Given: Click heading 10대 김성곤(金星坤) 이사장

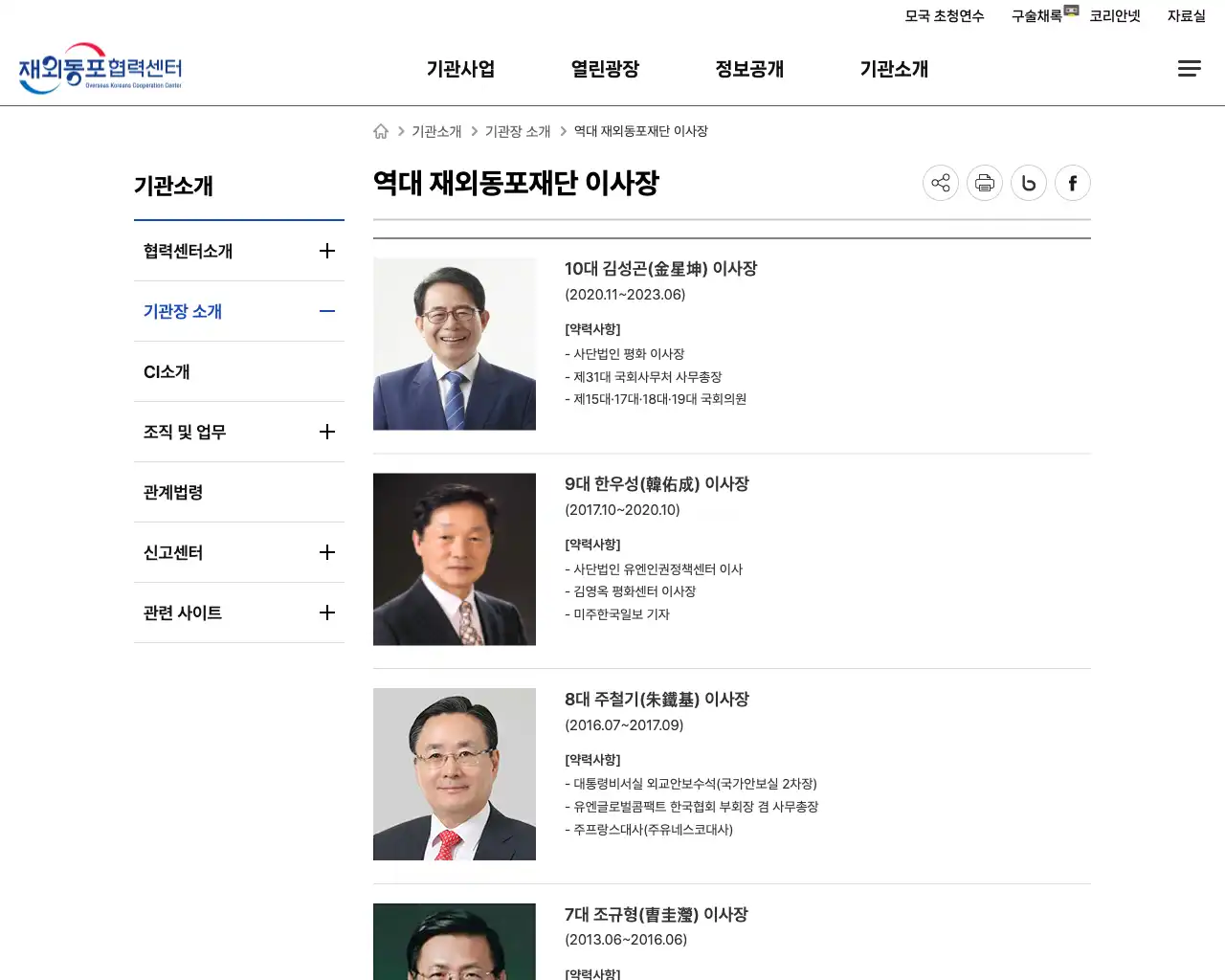Looking at the screenshot, I should pyautogui.click(x=660, y=269).
